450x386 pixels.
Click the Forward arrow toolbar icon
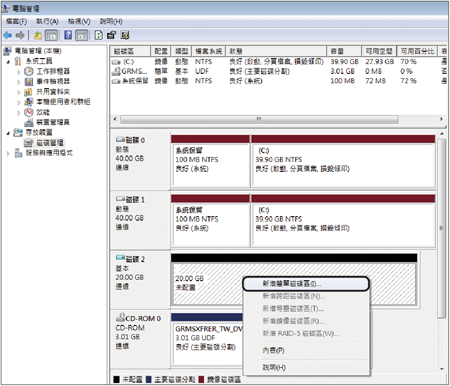[20, 35]
